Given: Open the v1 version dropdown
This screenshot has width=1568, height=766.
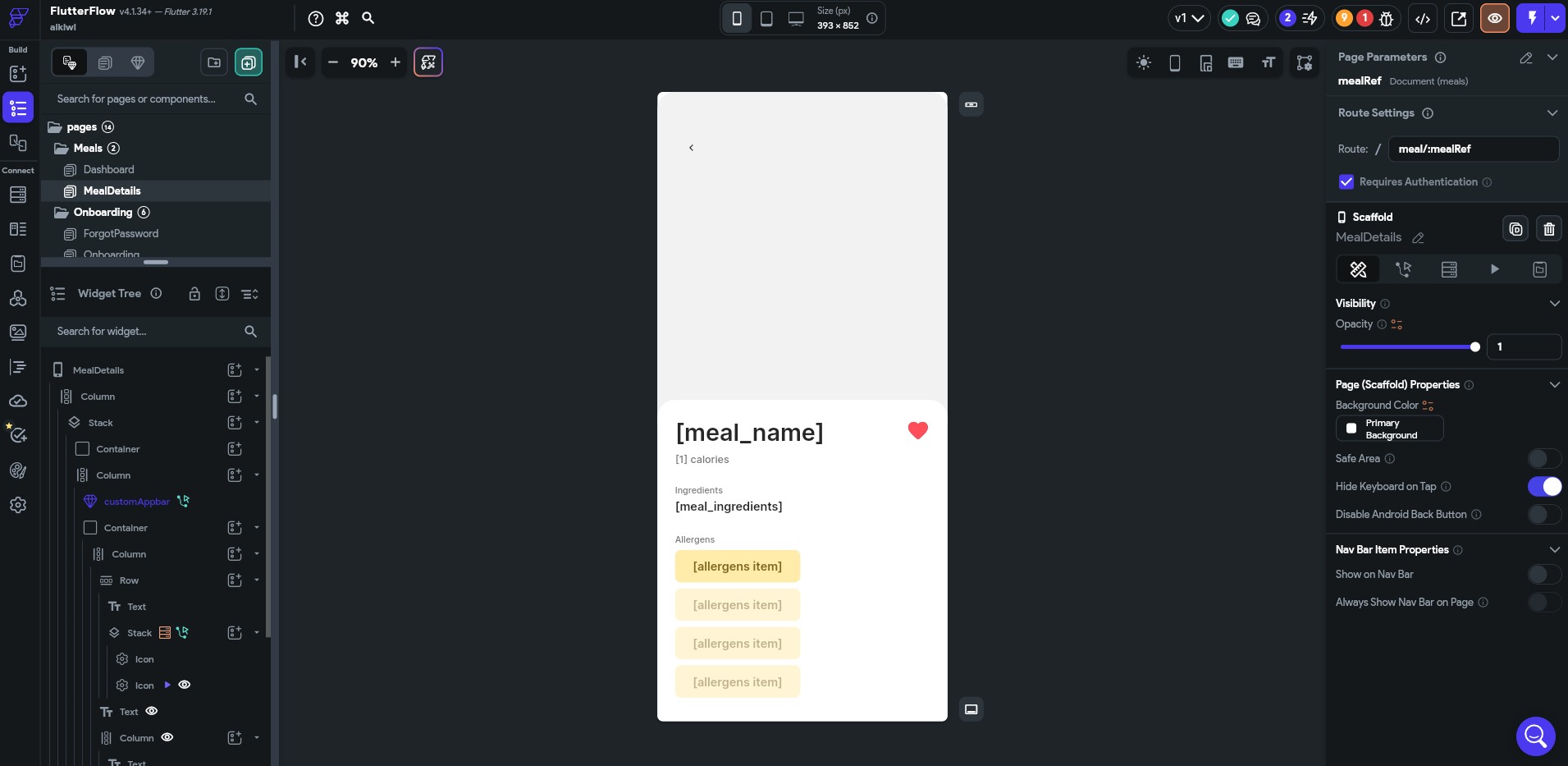Looking at the screenshot, I should tap(1189, 18).
